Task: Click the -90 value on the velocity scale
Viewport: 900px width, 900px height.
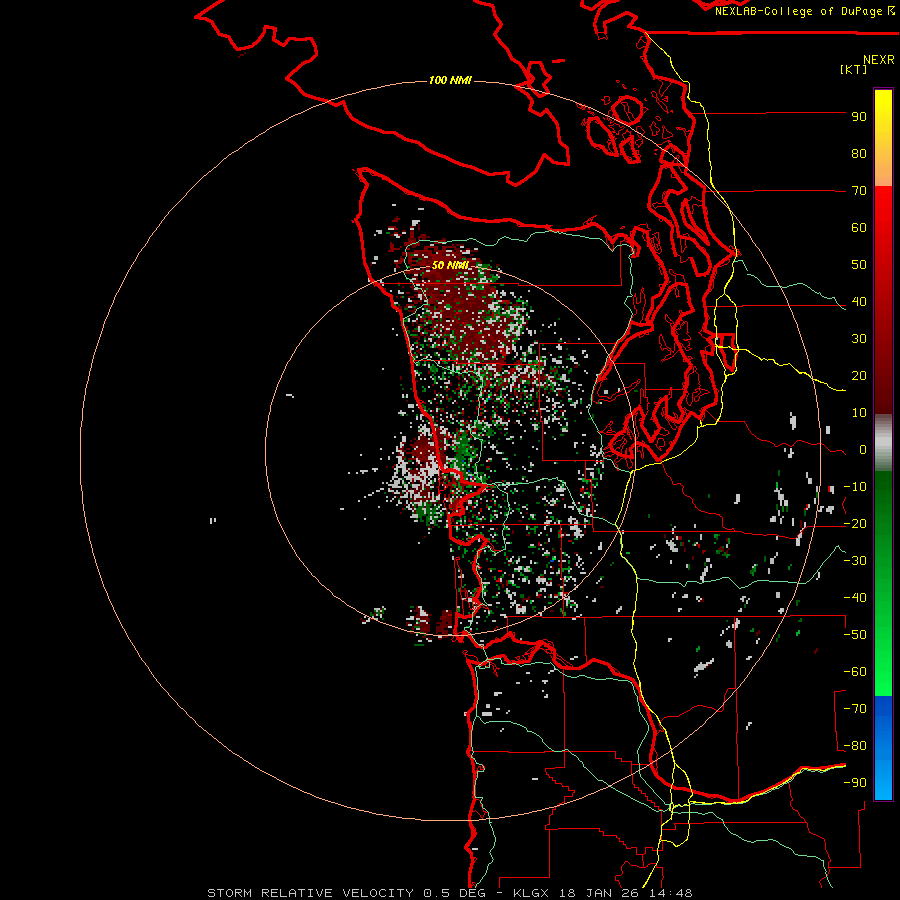Action: point(855,783)
